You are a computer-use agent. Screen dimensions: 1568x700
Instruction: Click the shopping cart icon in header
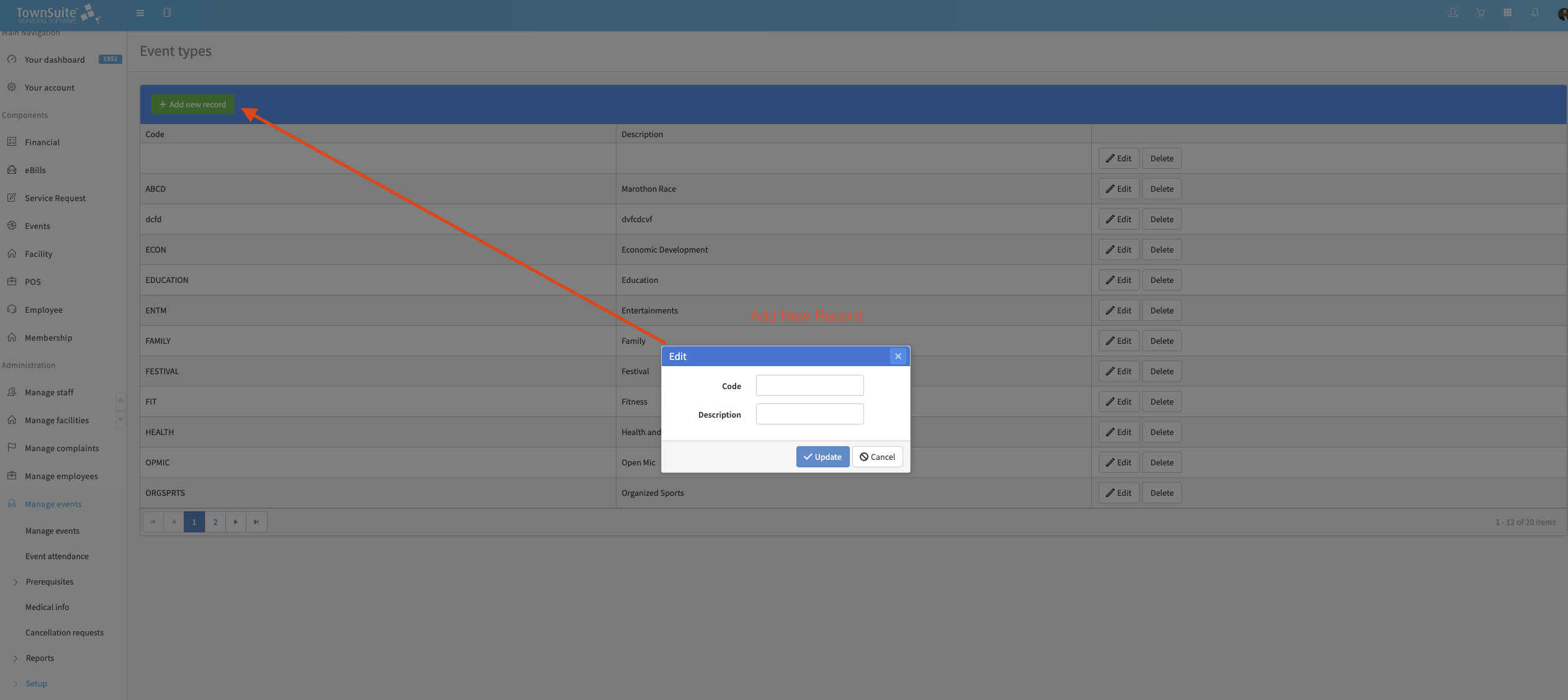point(1480,13)
